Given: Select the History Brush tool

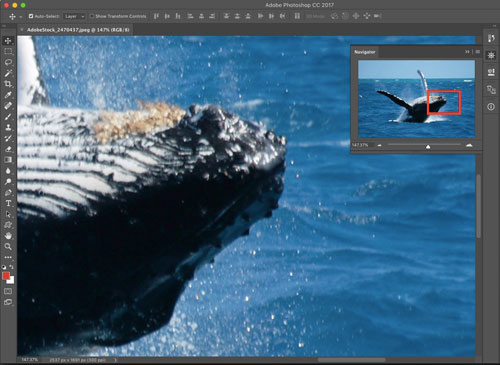Looking at the screenshot, I should 8,138.
